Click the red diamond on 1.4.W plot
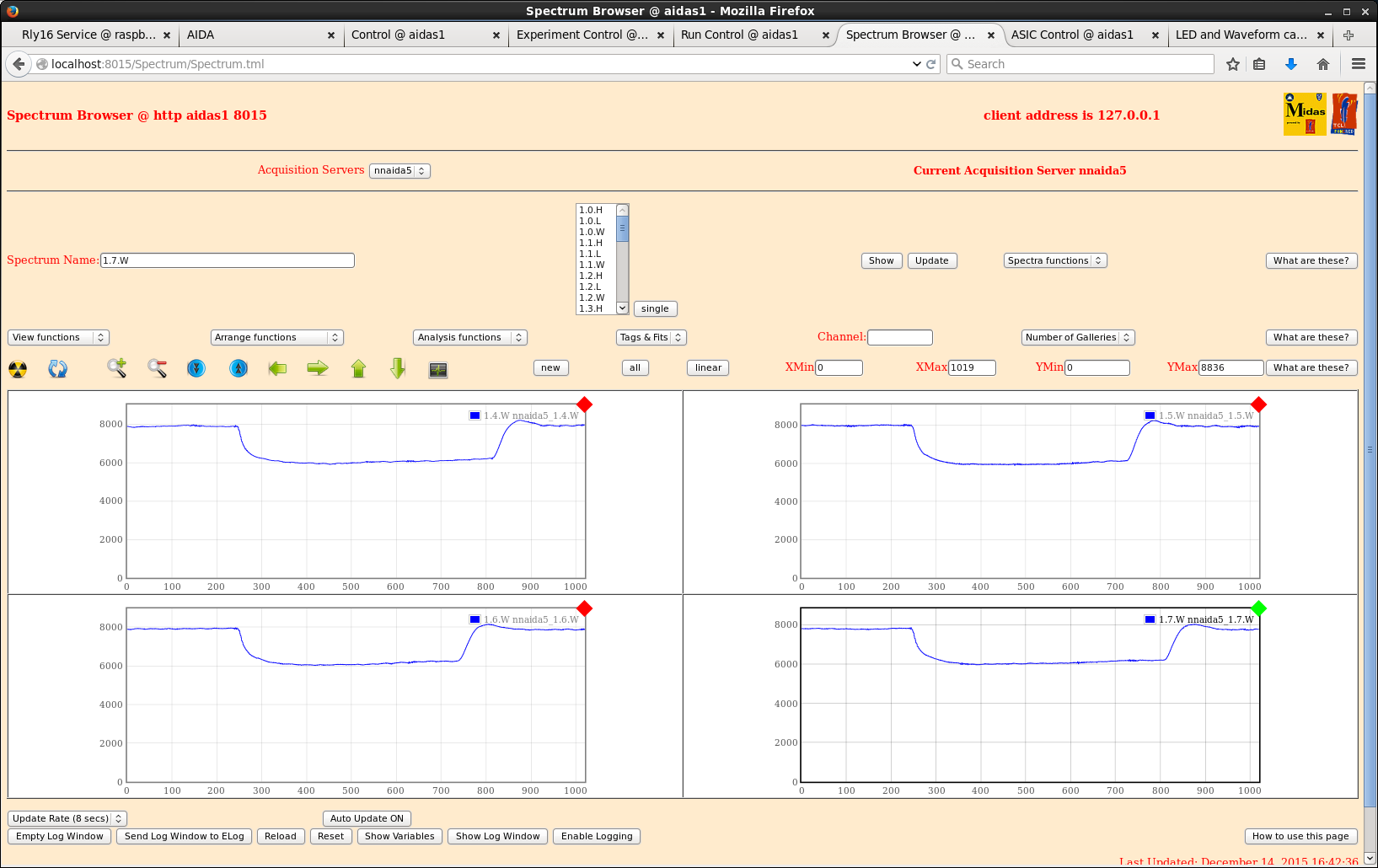The width and height of the screenshot is (1378, 868). click(584, 405)
